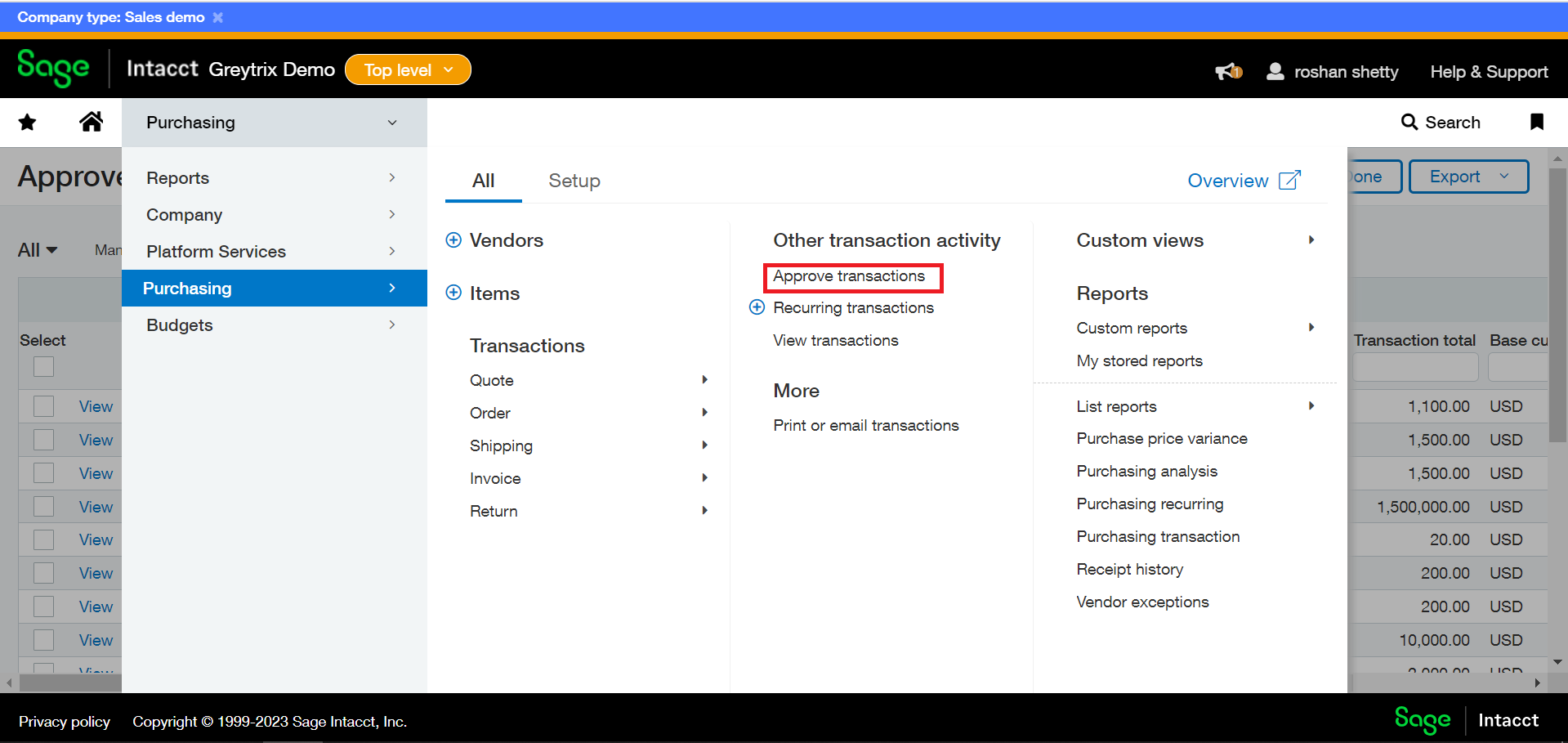Click the favorites star icon
The height and width of the screenshot is (743, 1568).
click(27, 123)
